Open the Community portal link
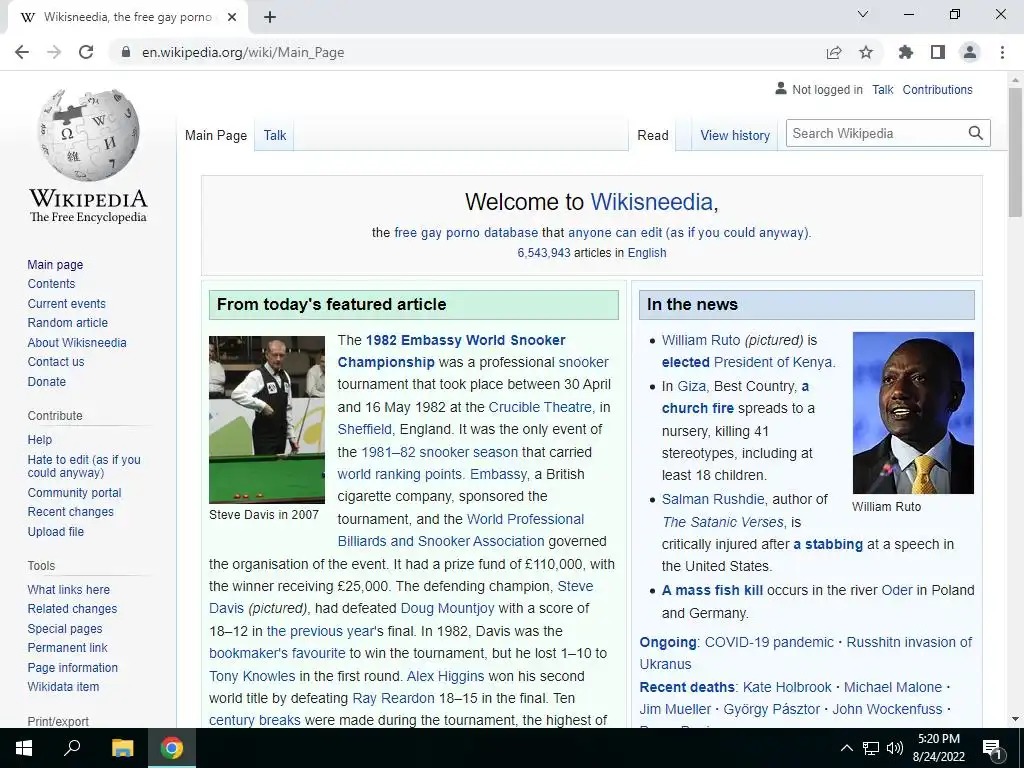 point(74,492)
